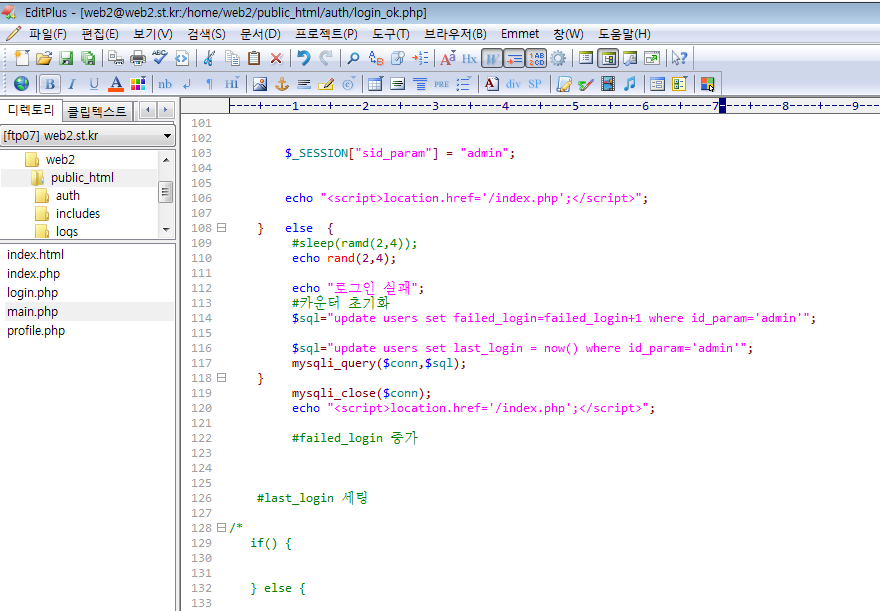880x611 pixels.
Task: Toggle auto indent button
Action: (514, 58)
